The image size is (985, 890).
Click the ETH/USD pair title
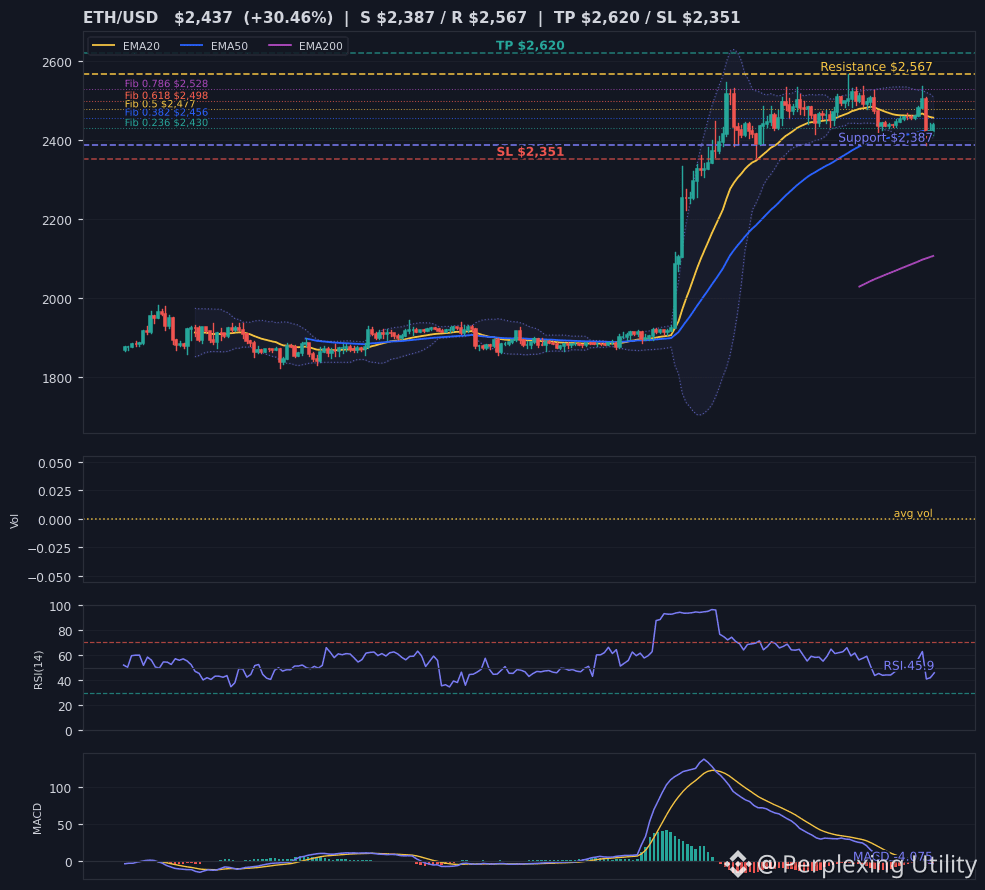(121, 18)
